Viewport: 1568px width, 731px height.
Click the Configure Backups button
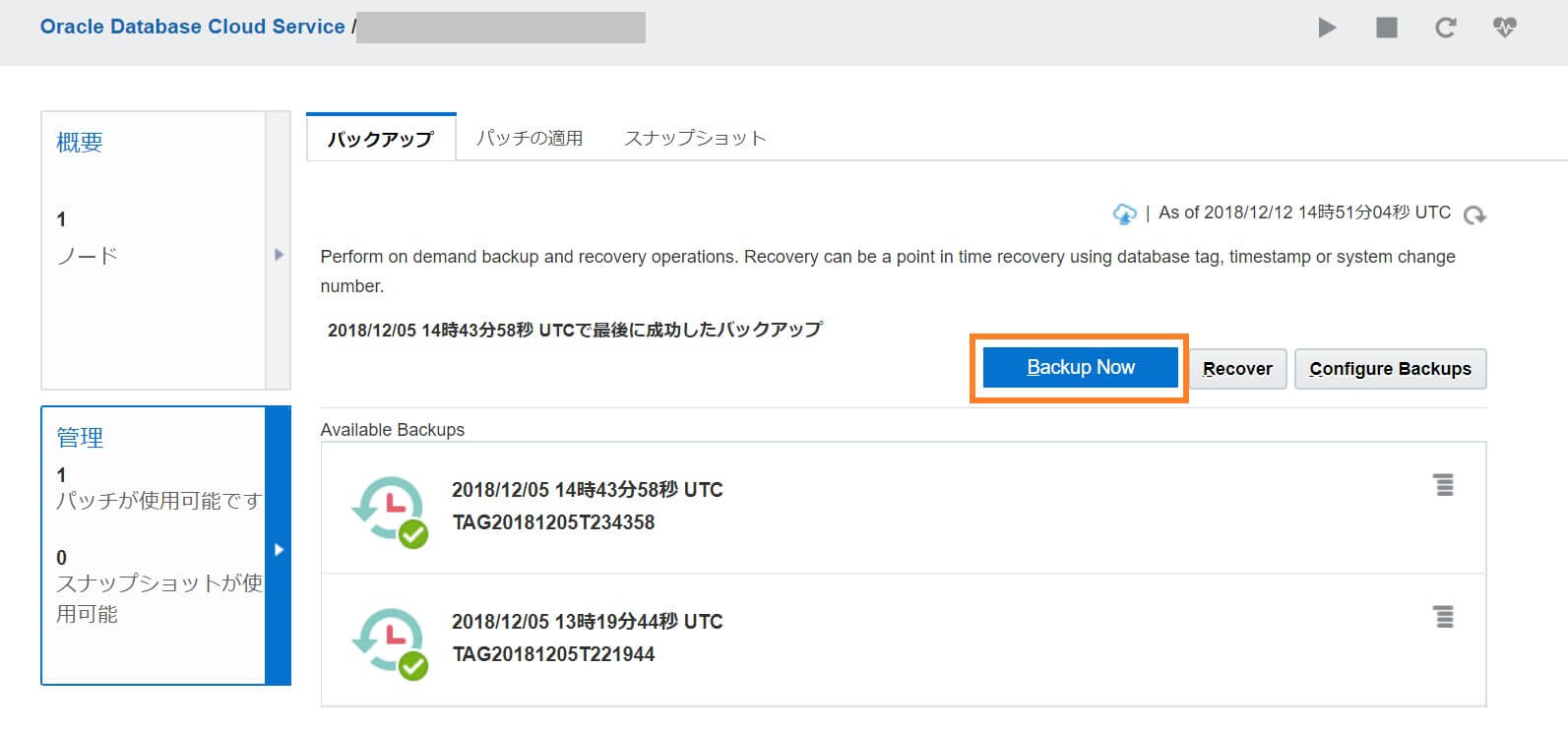1390,369
